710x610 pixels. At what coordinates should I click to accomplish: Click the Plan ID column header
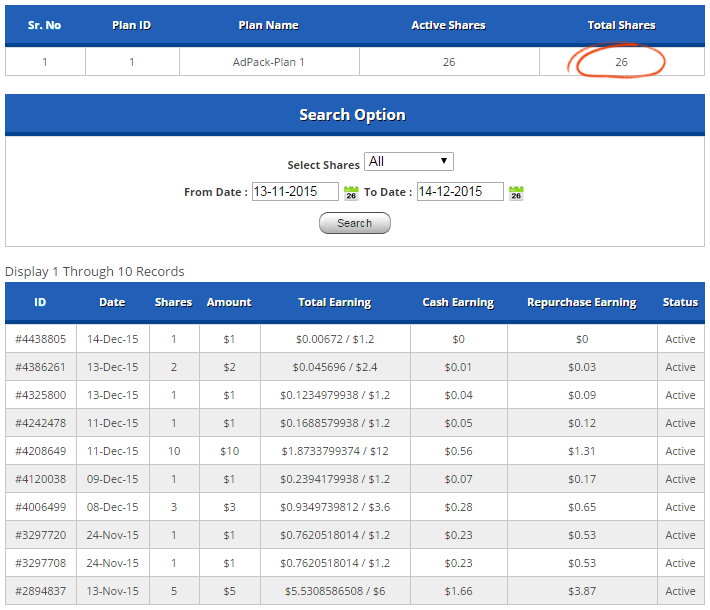coord(131,25)
